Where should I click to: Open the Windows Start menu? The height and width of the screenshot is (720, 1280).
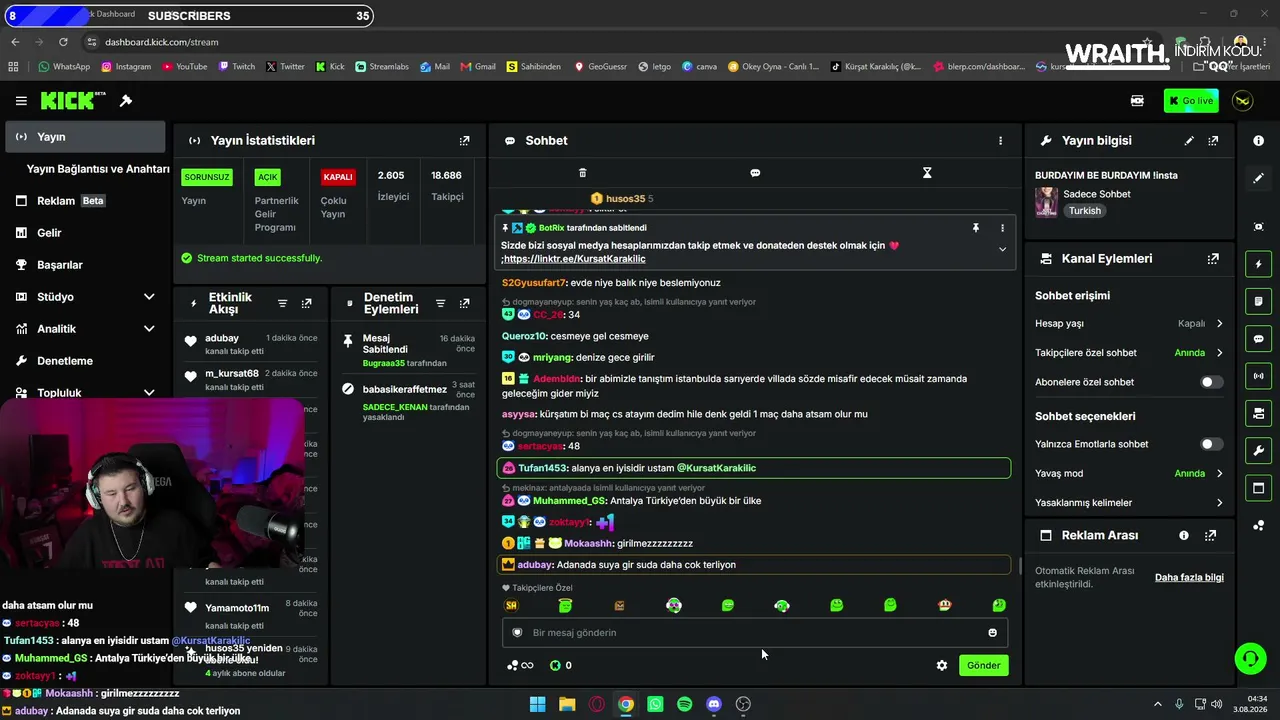537,704
